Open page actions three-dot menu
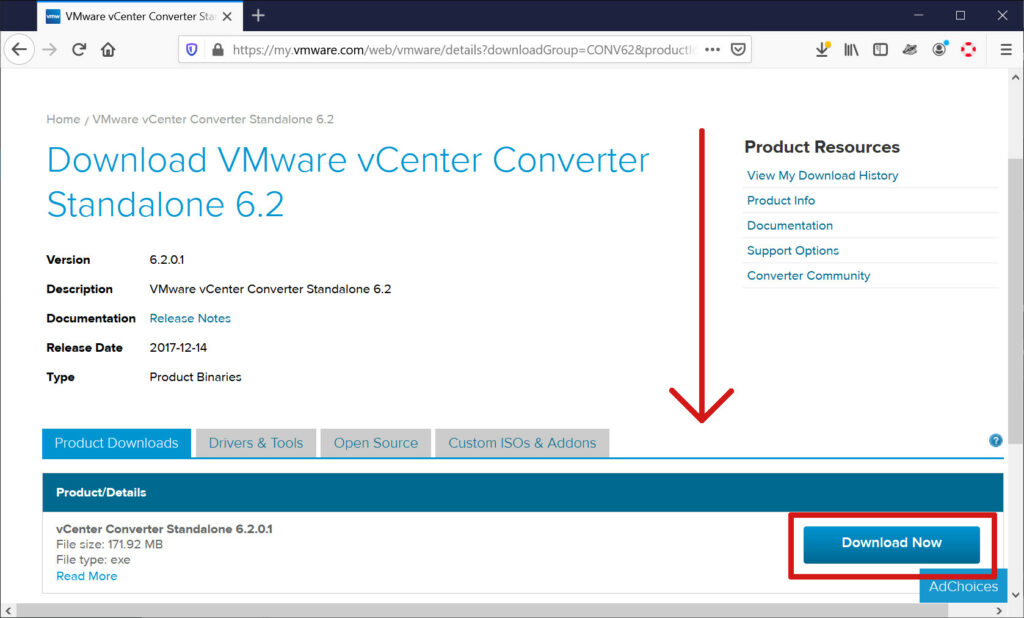 tap(712, 50)
